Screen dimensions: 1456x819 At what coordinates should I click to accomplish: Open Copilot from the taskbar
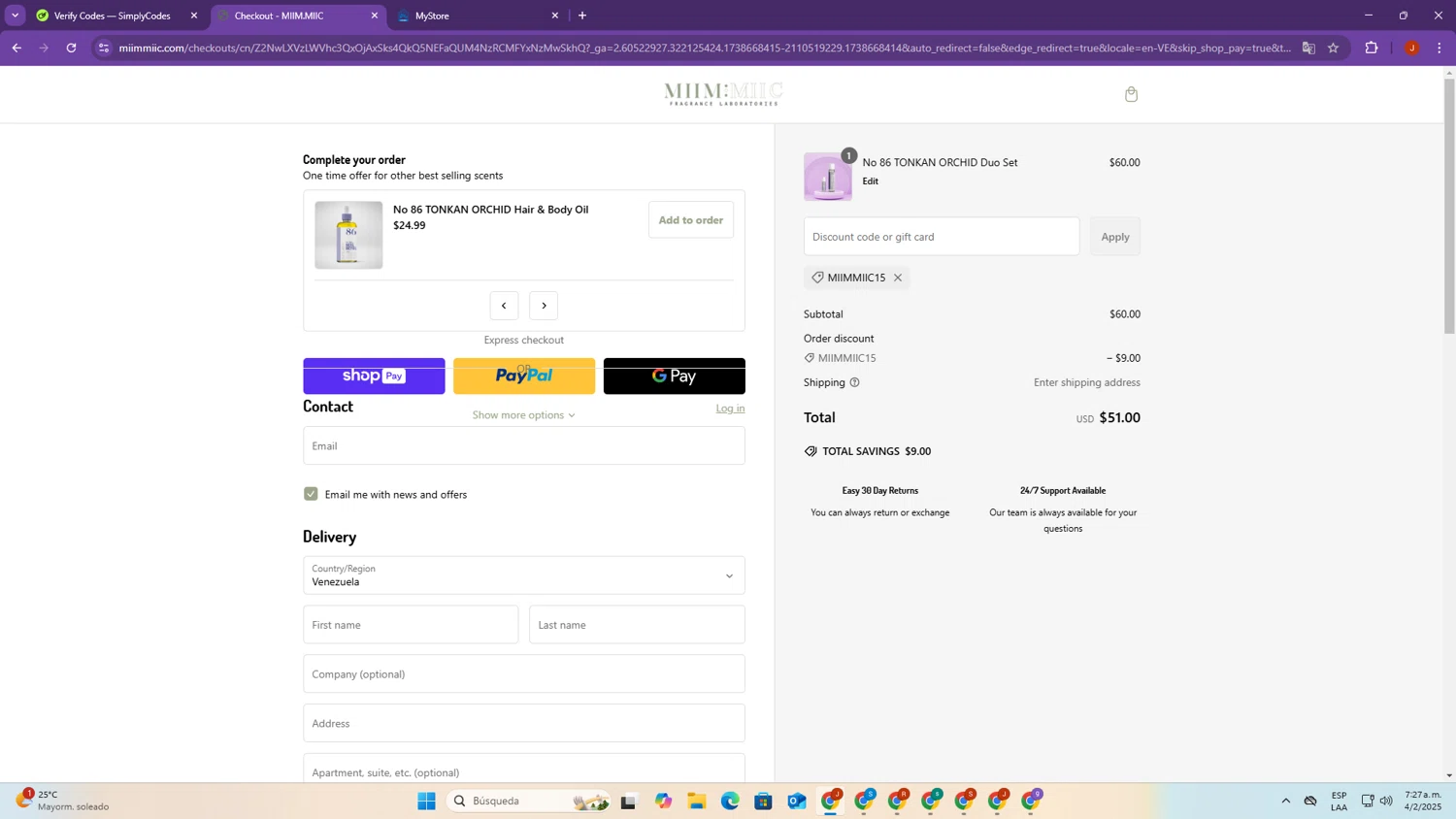click(x=663, y=801)
